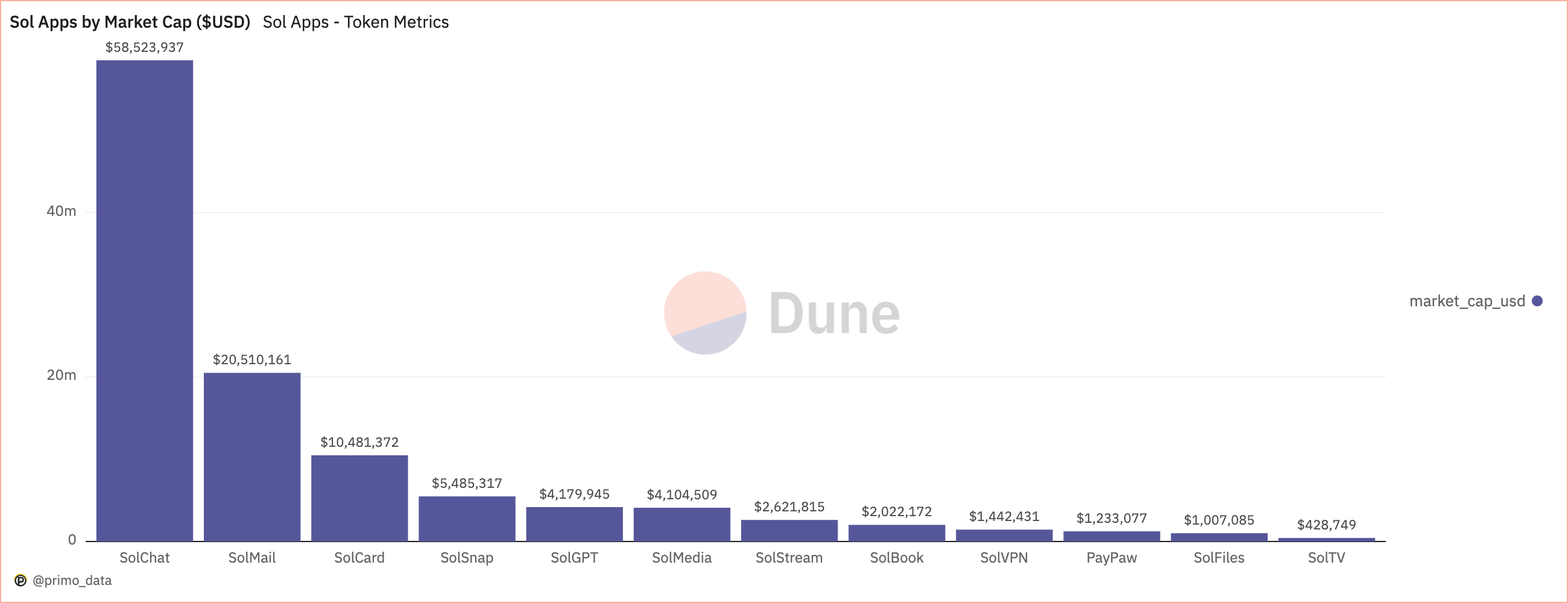This screenshot has width=1568, height=603.
Task: Click the @primo_data avatar badge
Action: pyautogui.click(x=21, y=580)
